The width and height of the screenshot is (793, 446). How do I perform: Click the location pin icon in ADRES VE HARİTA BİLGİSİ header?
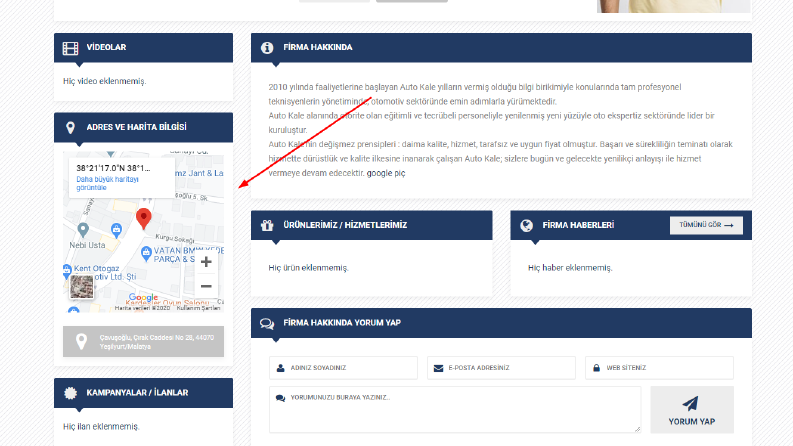[x=70, y=128]
